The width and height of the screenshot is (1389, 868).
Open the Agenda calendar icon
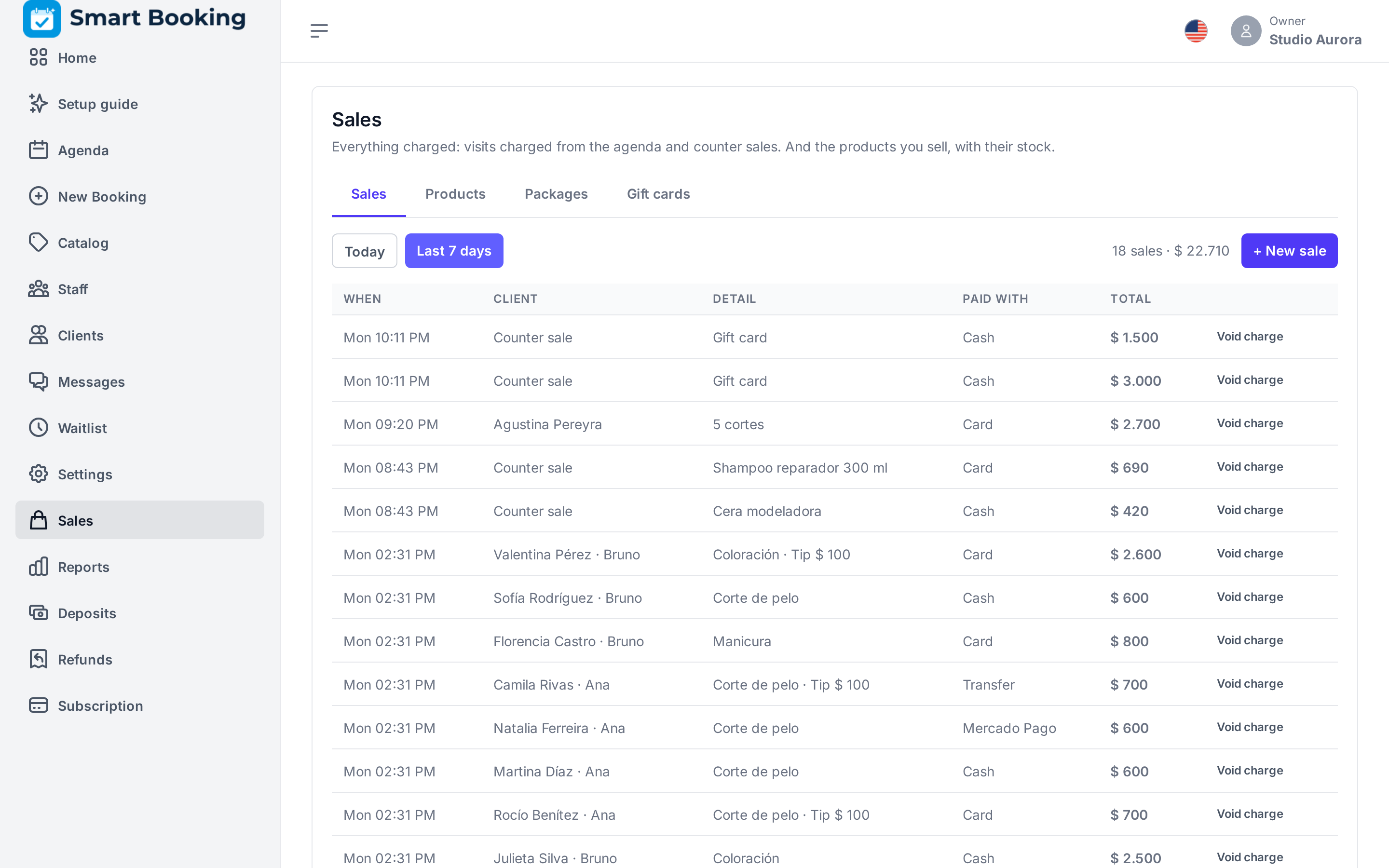click(x=39, y=150)
